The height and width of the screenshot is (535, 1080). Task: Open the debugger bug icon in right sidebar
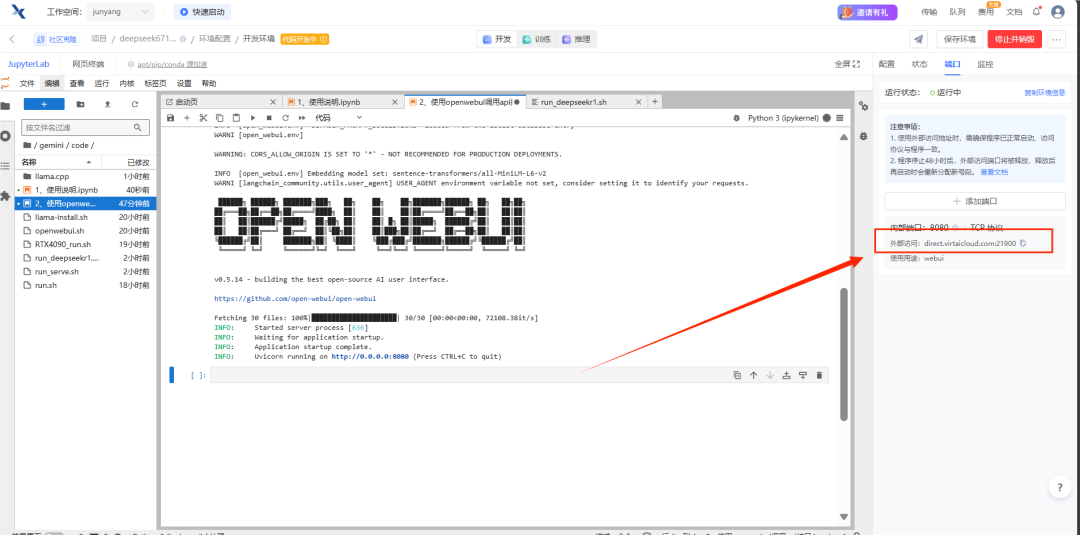coord(863,136)
